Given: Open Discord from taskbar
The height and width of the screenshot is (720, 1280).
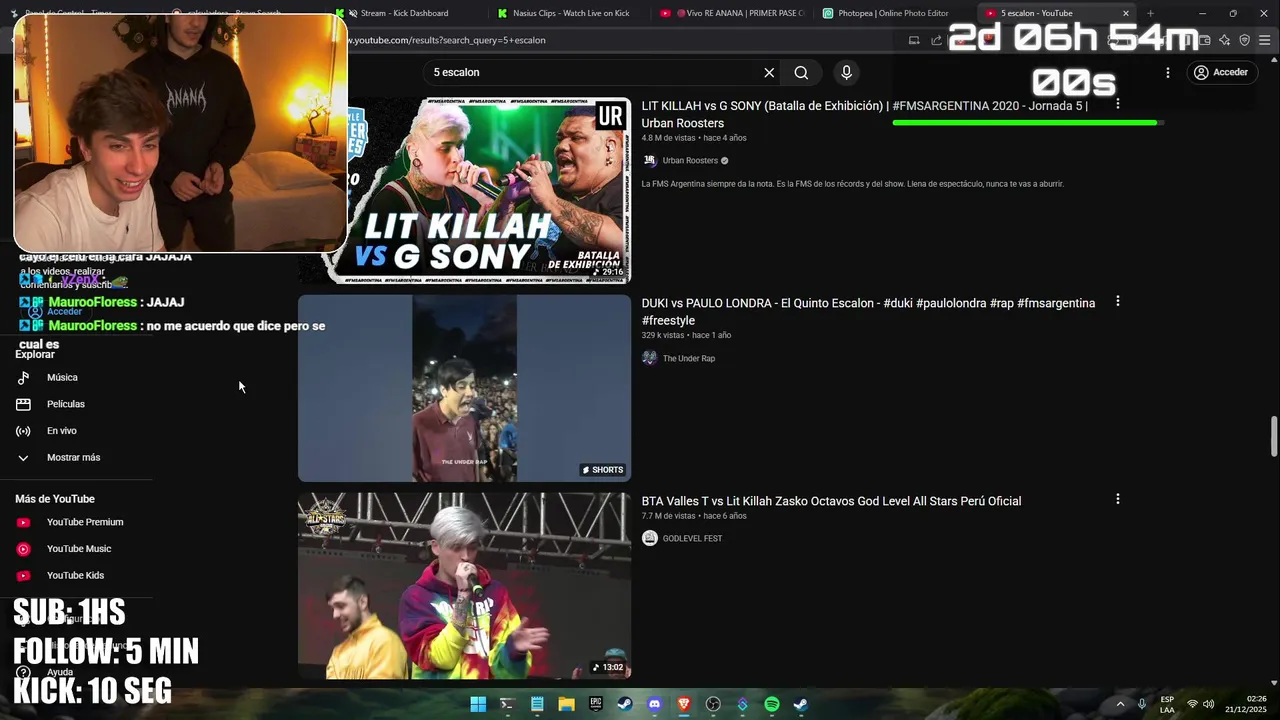Looking at the screenshot, I should (x=655, y=704).
